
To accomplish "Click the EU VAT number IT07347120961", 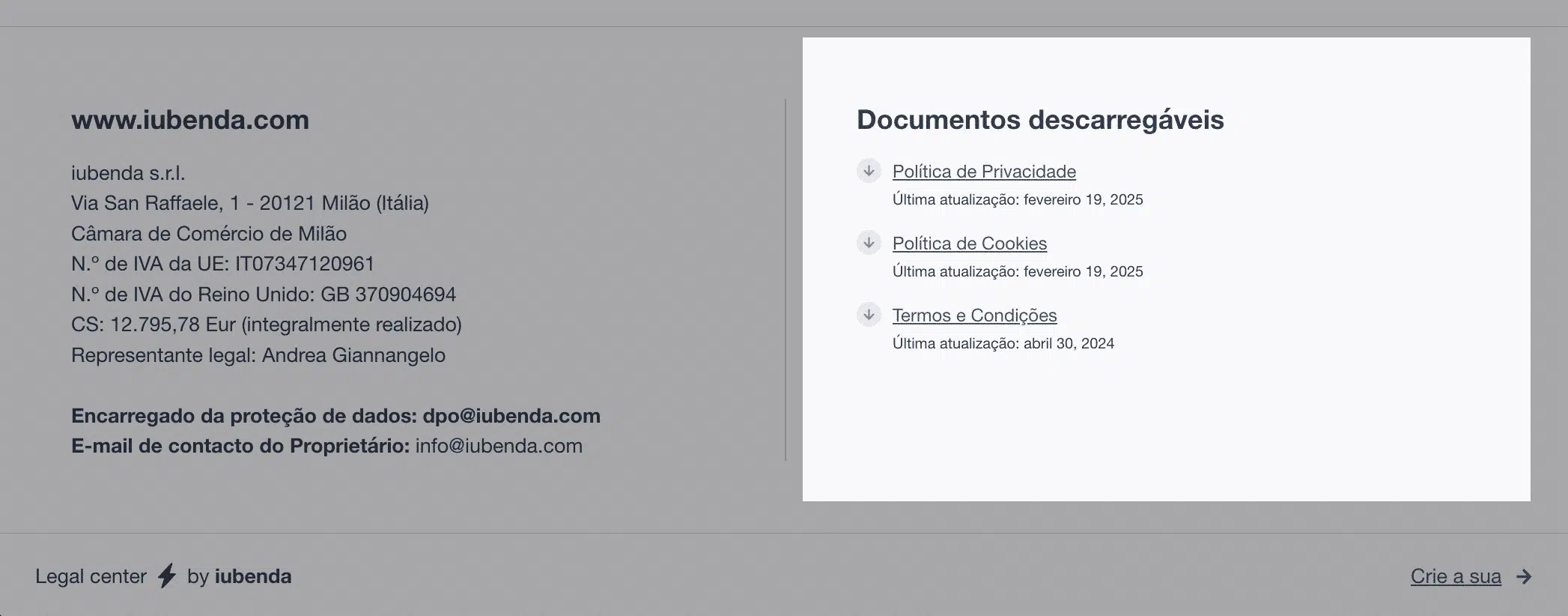I will (305, 264).
